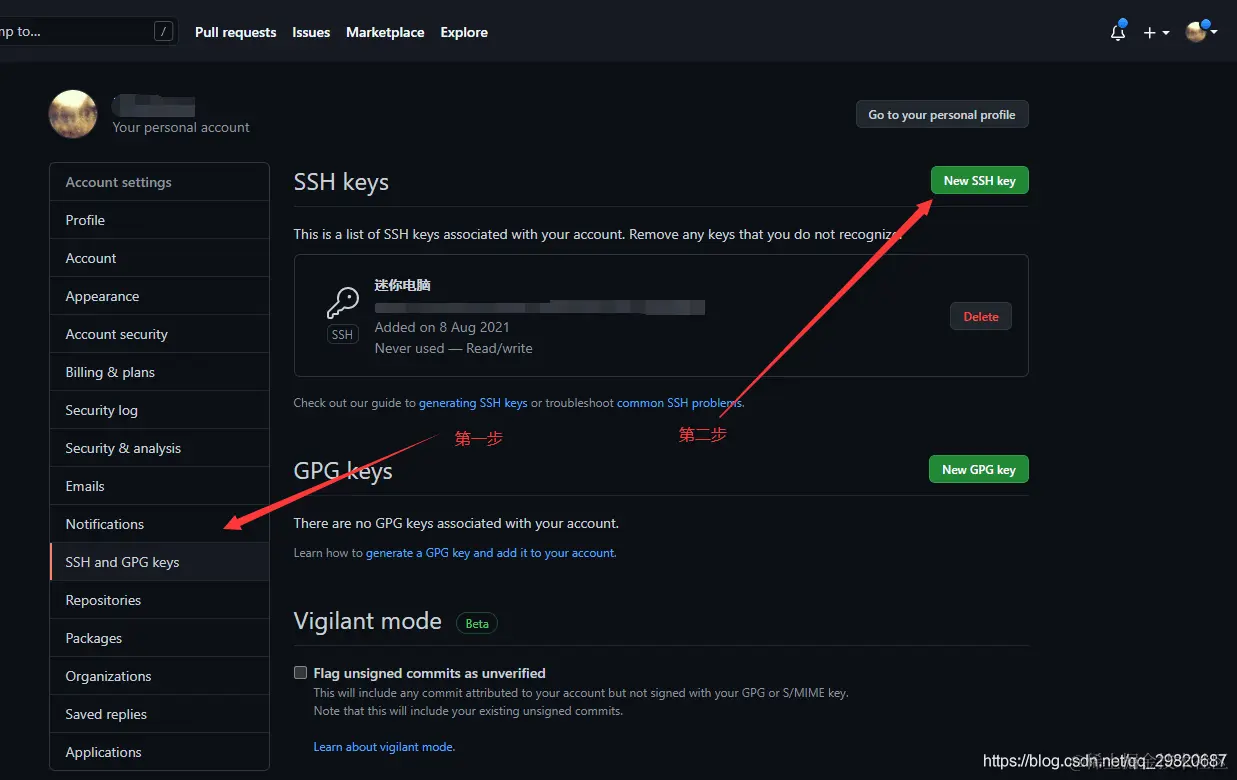Open Explore in top navigation
This screenshot has height=780, width=1237.
click(464, 32)
